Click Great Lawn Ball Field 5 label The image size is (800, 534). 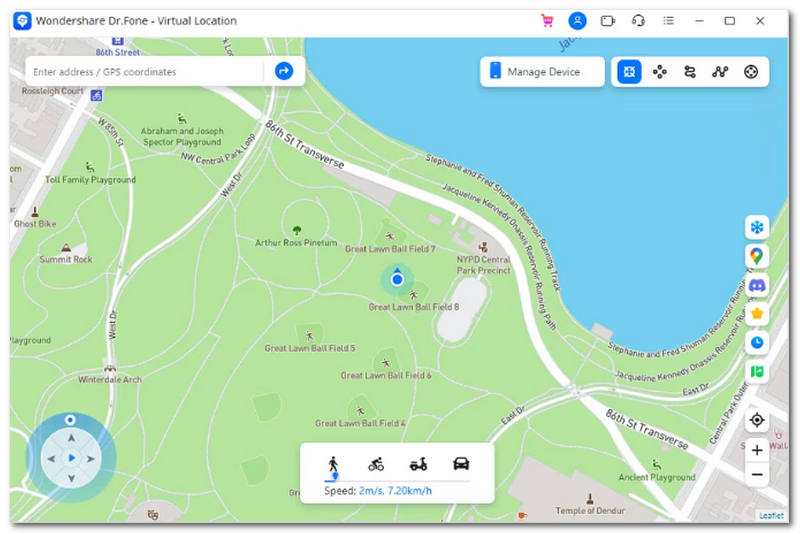[310, 348]
